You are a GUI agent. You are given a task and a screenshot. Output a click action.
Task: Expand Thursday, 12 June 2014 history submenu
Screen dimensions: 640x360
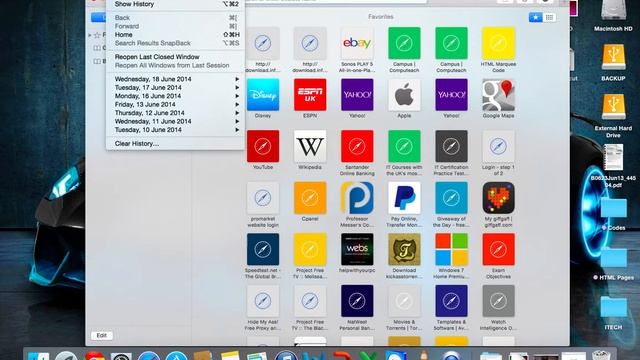[x=175, y=113]
